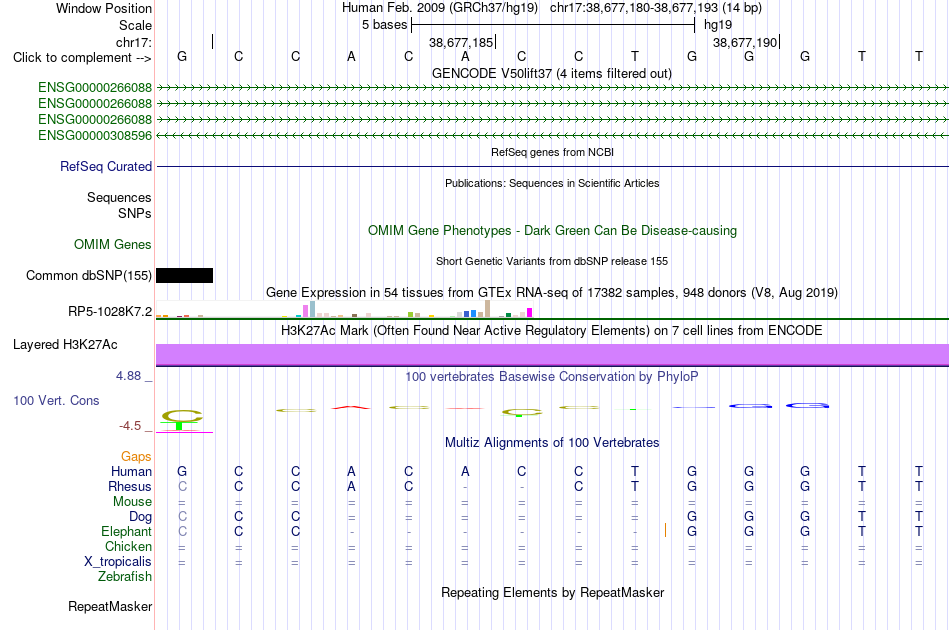Click the hg19 assembly label
This screenshot has width=950, height=630.
click(718, 25)
